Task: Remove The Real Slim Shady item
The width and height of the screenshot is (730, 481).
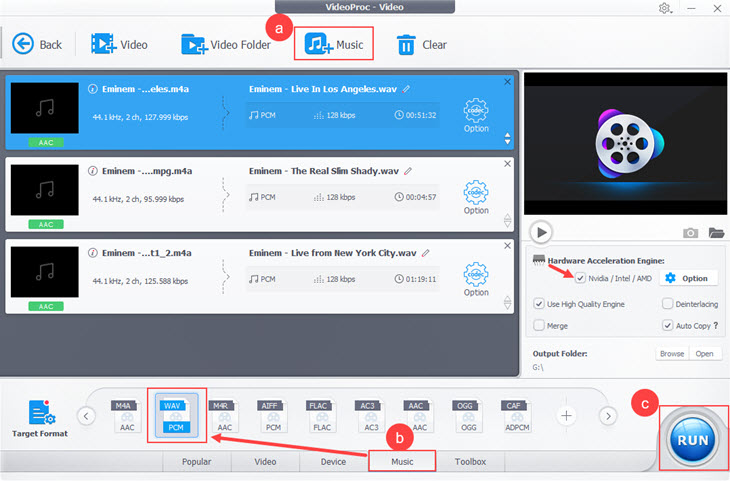Action: click(x=507, y=164)
